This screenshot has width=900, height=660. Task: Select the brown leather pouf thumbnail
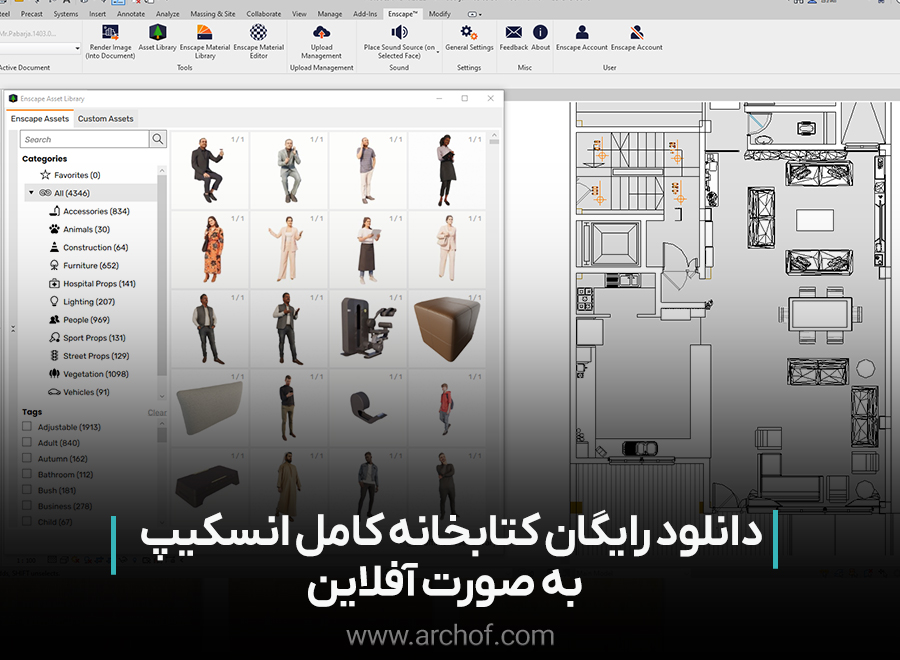[447, 328]
